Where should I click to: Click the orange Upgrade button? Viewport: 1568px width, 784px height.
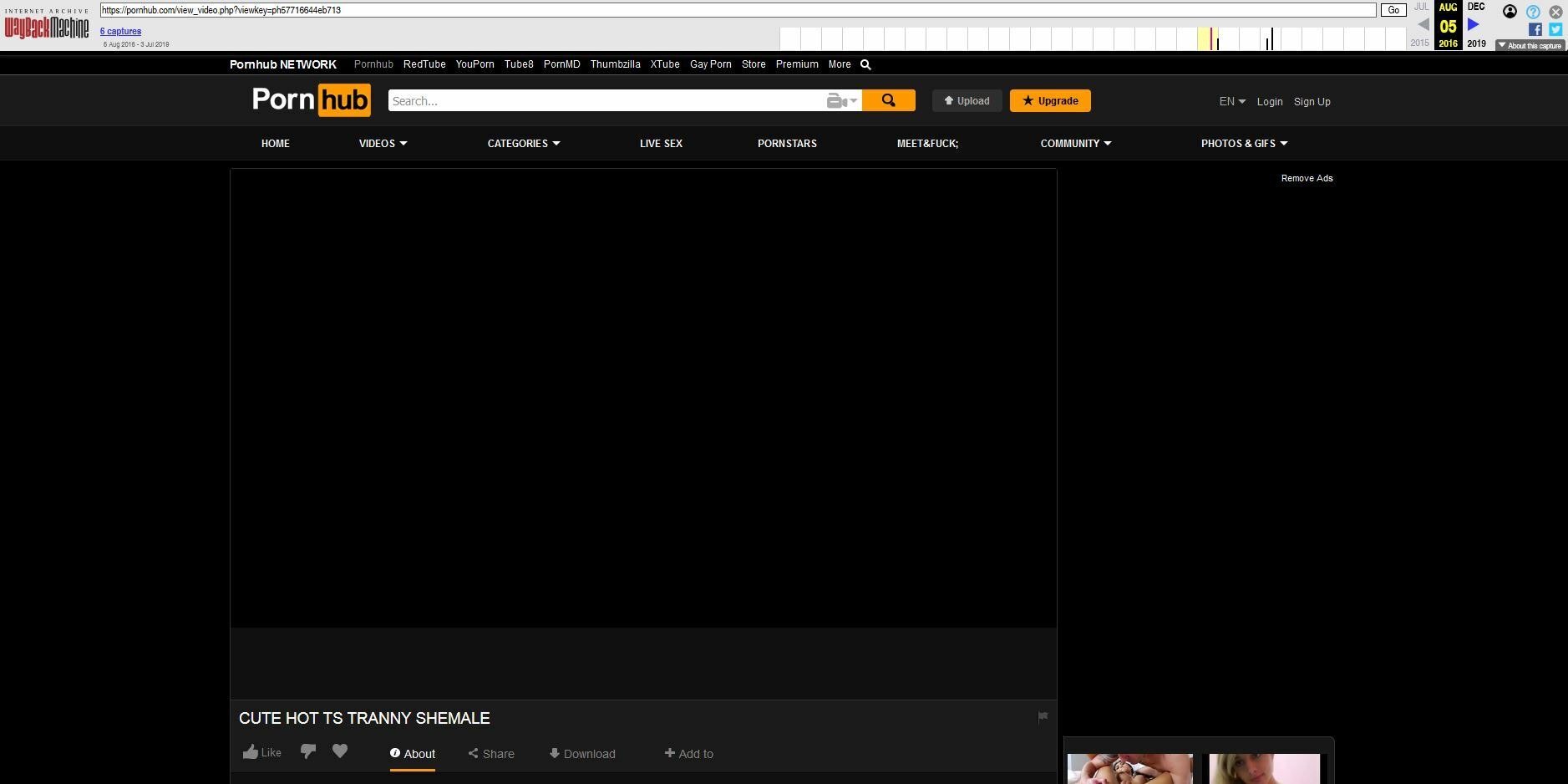1050,101
